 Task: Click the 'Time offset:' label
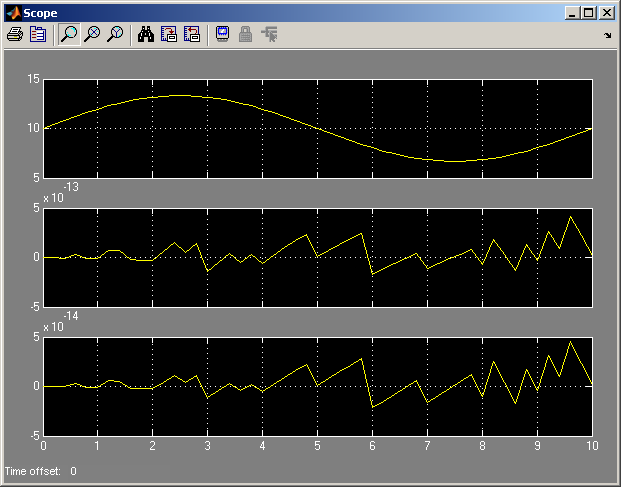pos(32,471)
